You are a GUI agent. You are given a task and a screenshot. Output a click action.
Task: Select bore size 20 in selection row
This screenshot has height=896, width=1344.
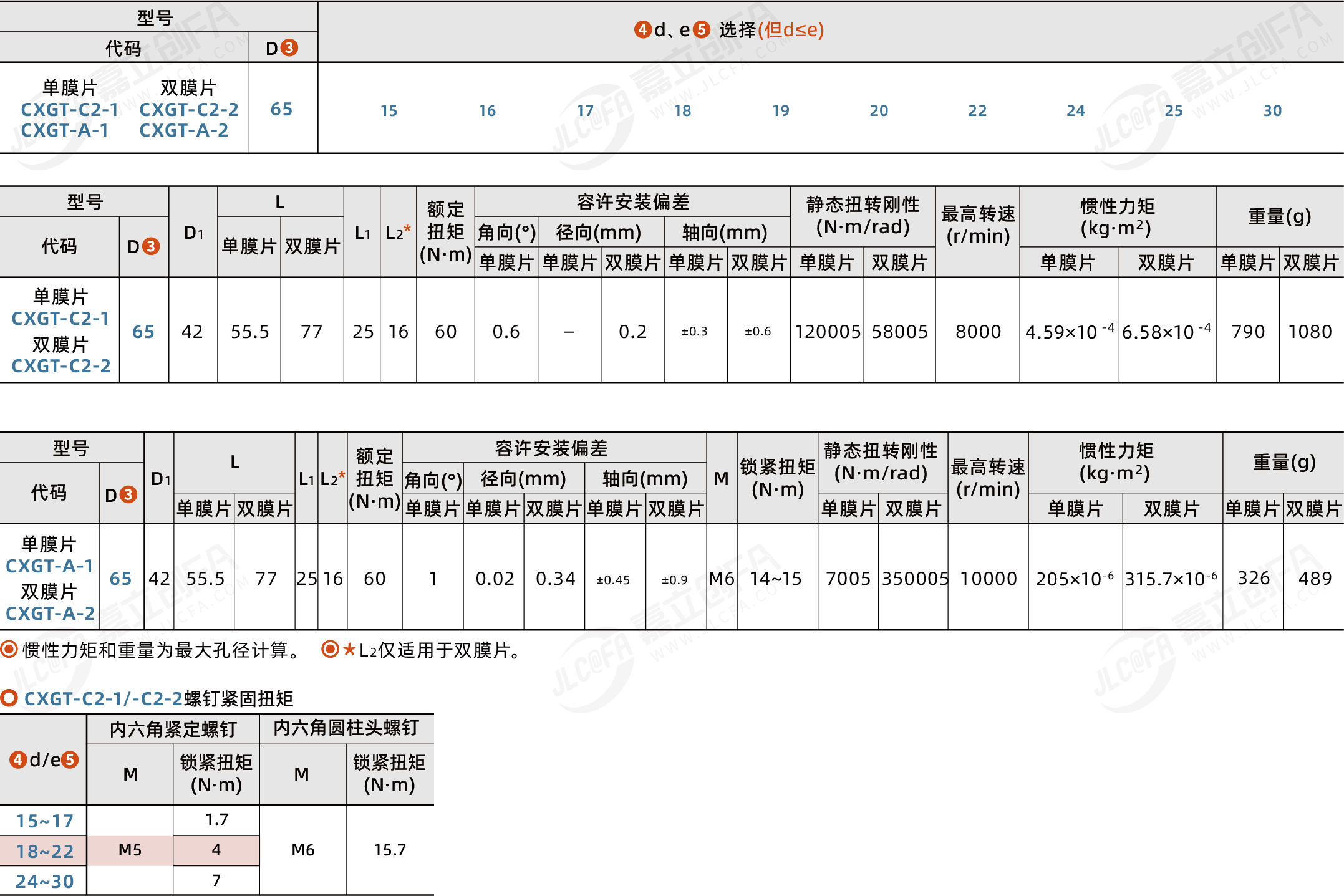coord(879,111)
